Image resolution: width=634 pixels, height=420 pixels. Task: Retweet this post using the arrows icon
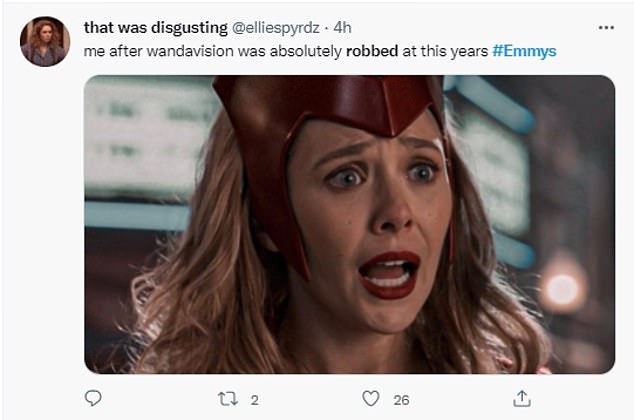[x=227, y=399]
